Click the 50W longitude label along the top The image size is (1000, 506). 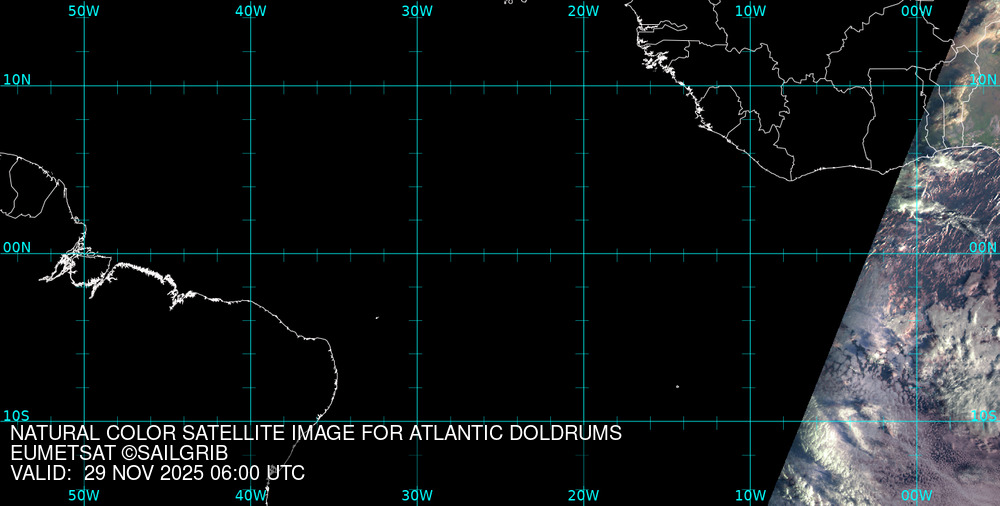pyautogui.click(x=84, y=11)
